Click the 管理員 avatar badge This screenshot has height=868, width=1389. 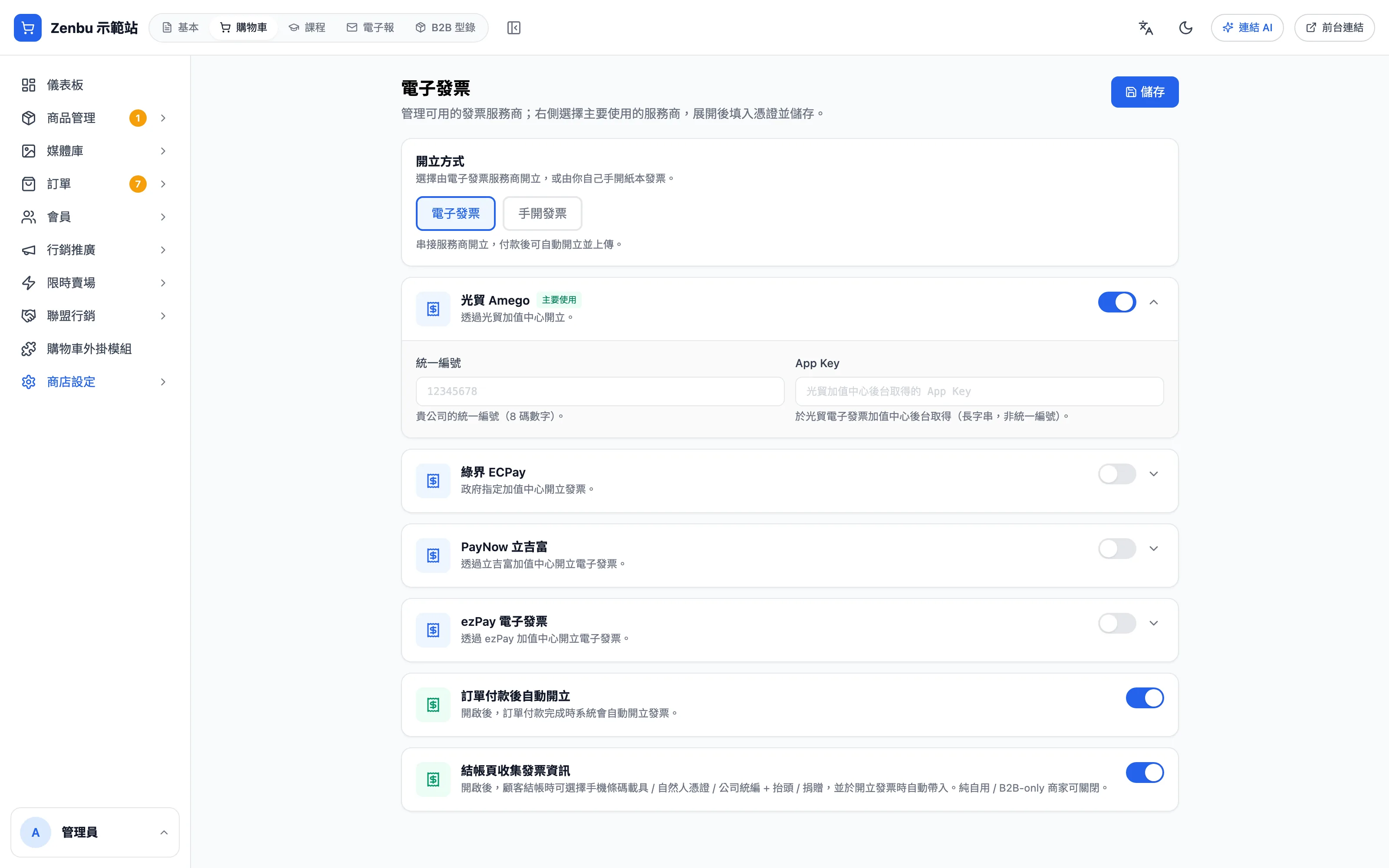click(36, 832)
